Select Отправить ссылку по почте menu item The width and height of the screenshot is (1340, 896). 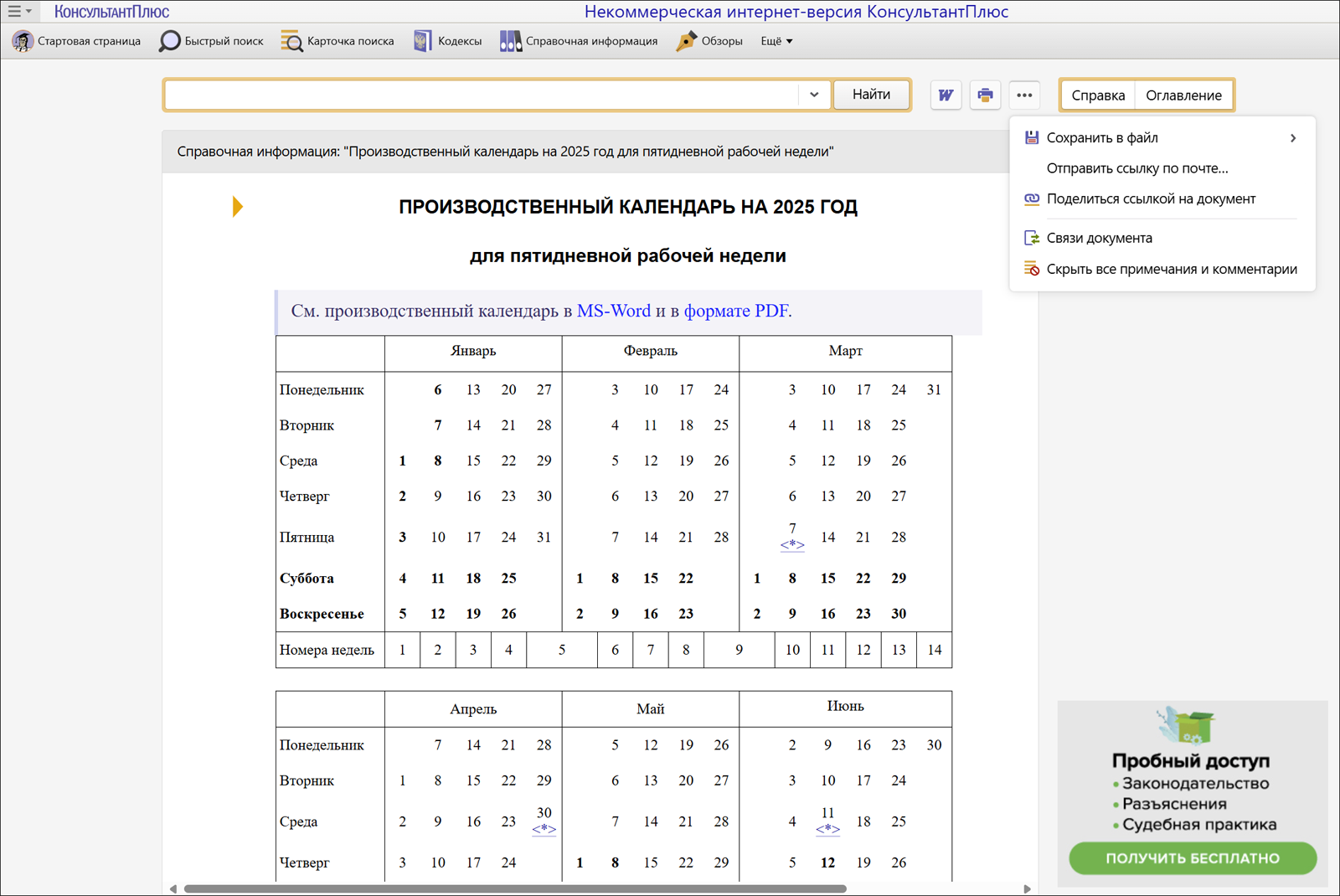1136,168
